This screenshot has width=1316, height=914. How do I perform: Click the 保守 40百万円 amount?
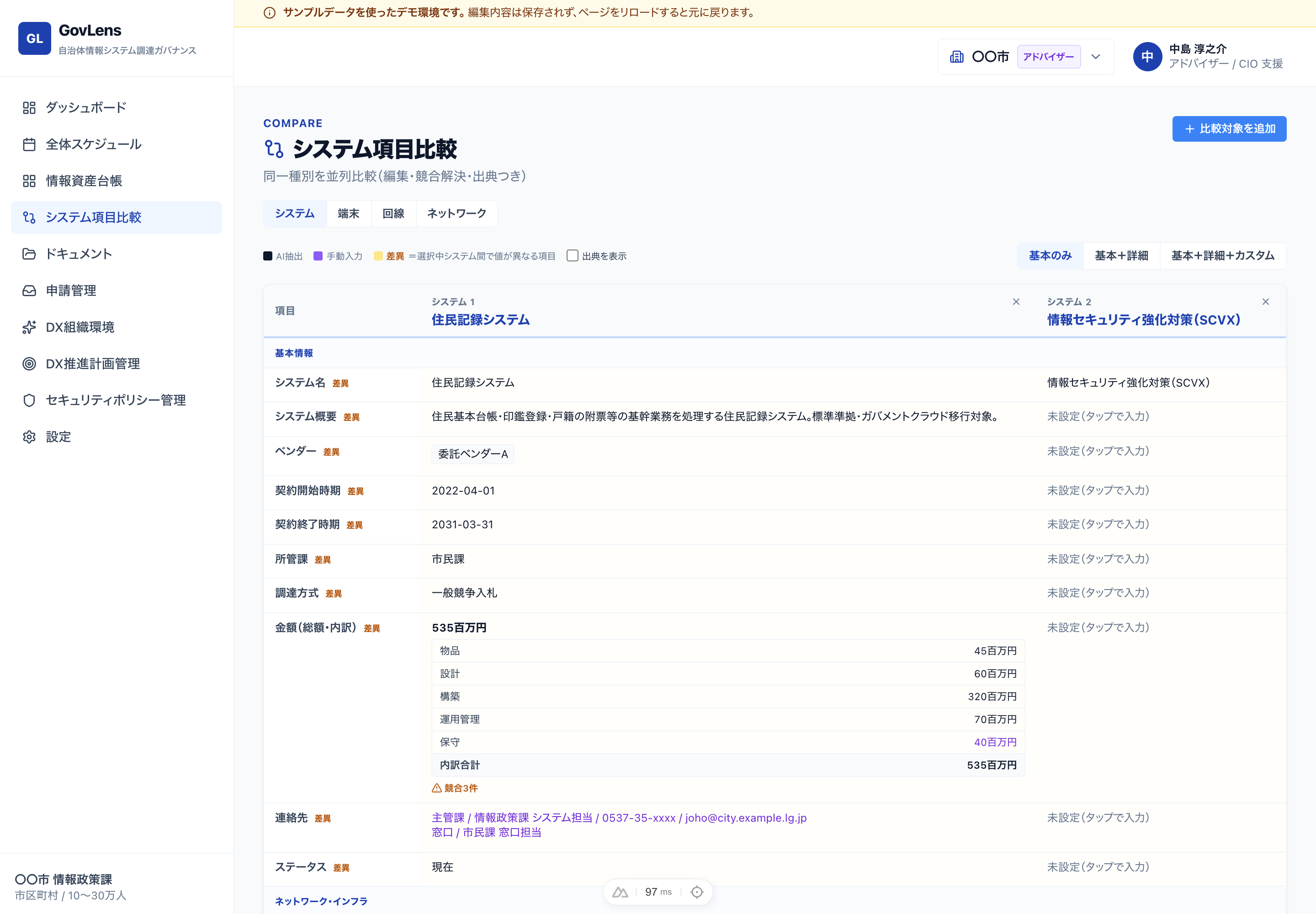point(995,742)
